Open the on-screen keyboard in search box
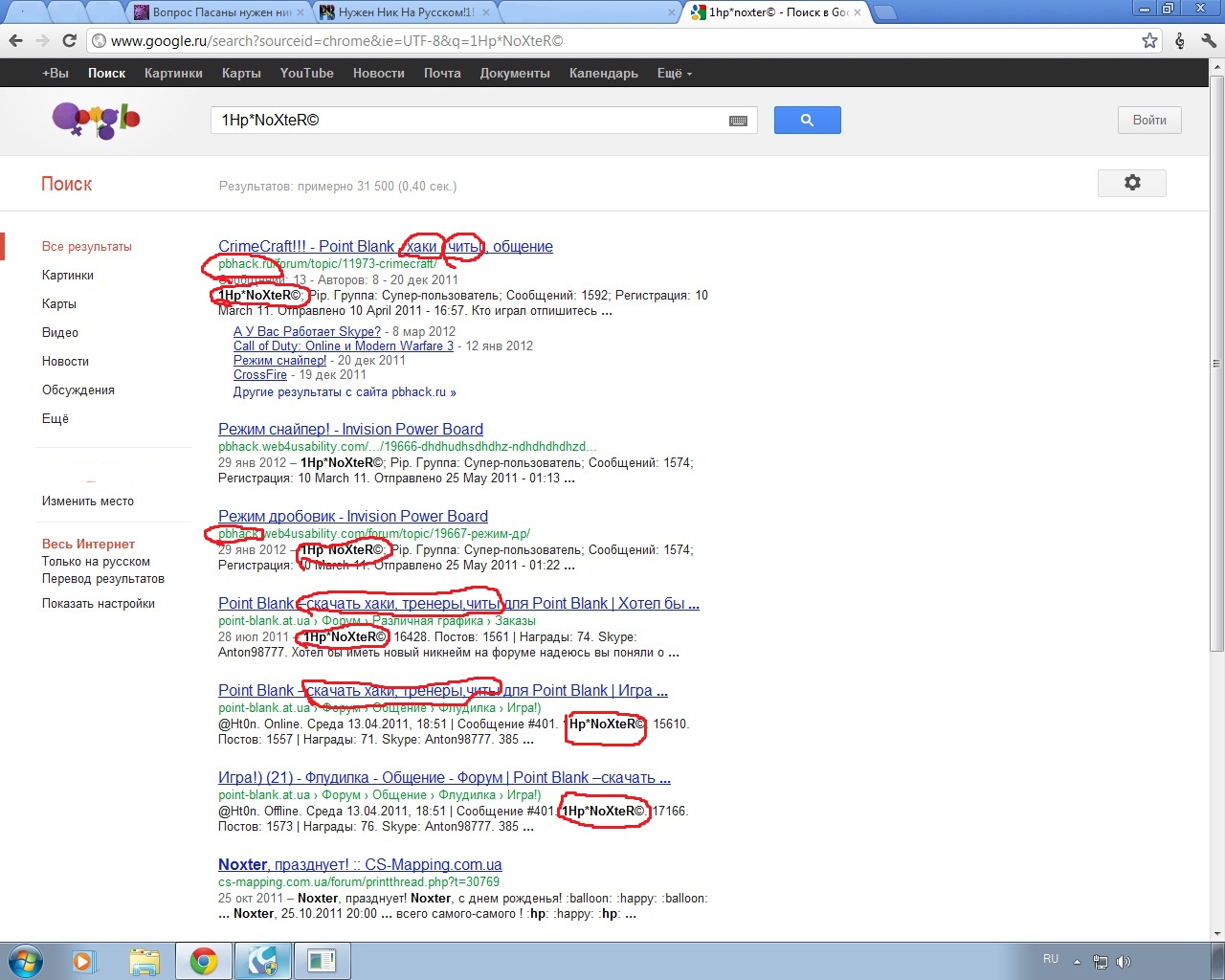 point(738,121)
